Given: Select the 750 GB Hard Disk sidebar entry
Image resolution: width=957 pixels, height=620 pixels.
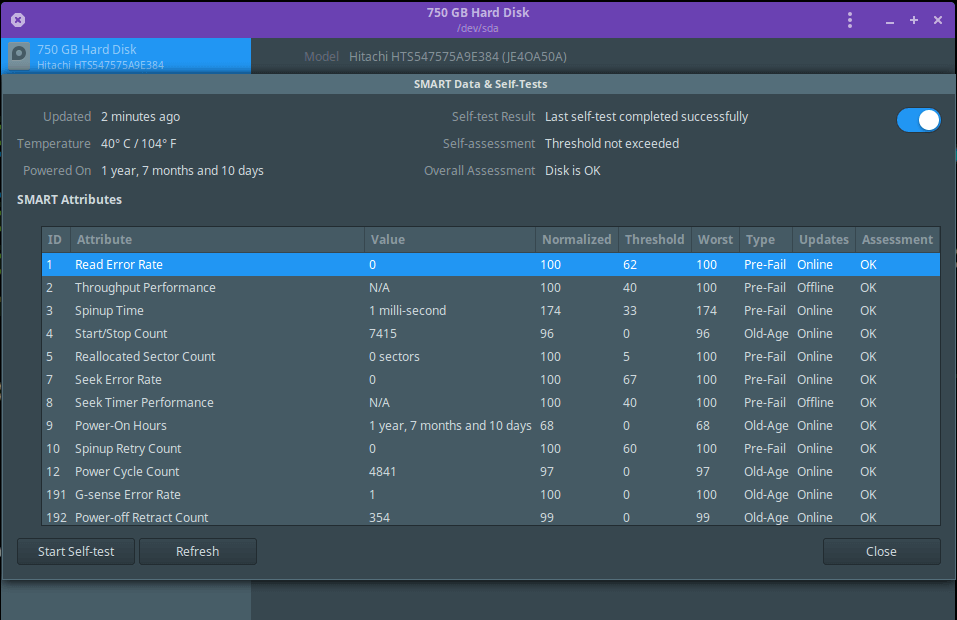Looking at the screenshot, I should (x=126, y=56).
